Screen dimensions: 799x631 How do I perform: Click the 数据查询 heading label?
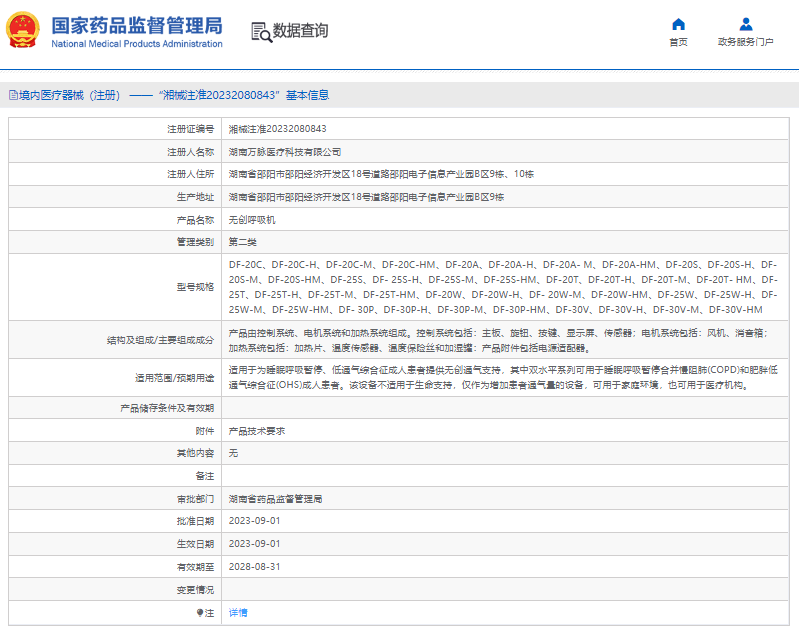point(300,31)
